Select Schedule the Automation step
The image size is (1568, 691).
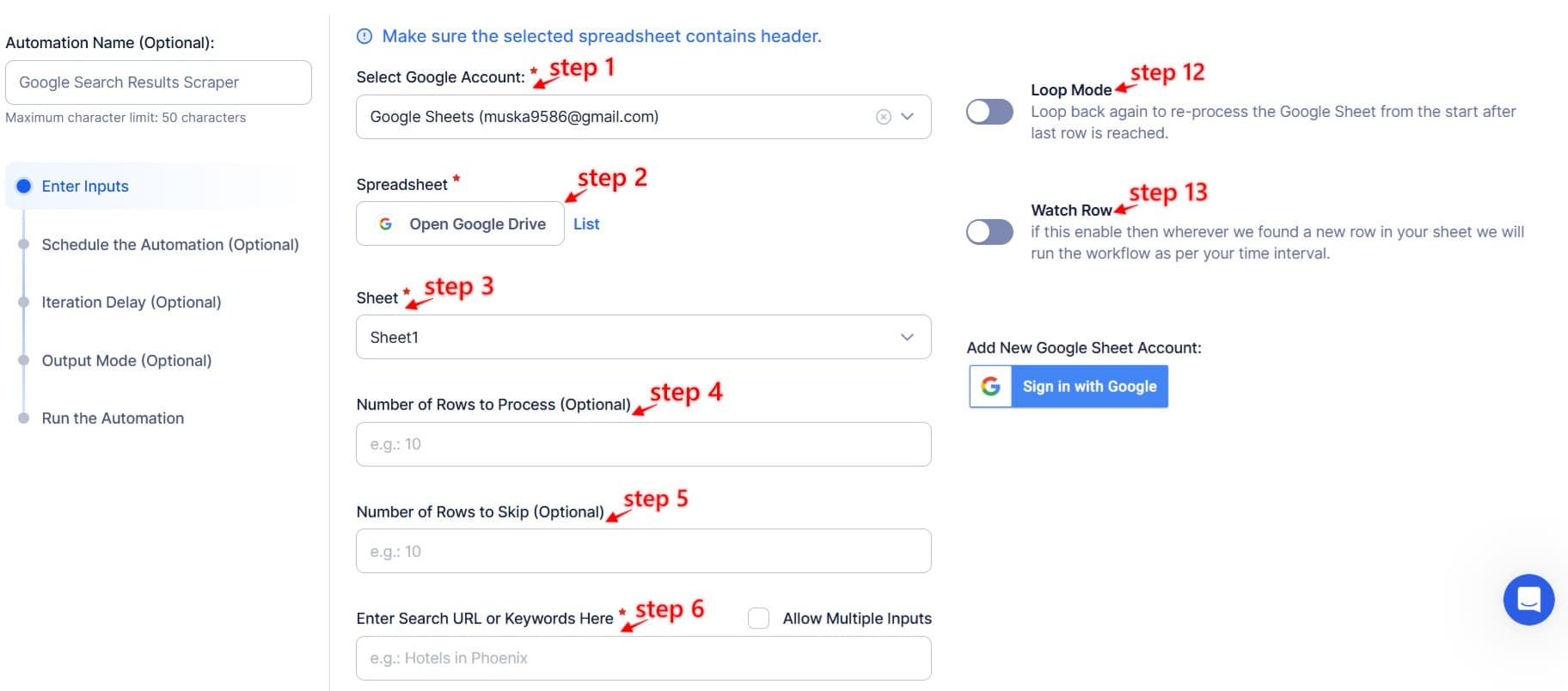[x=170, y=245]
